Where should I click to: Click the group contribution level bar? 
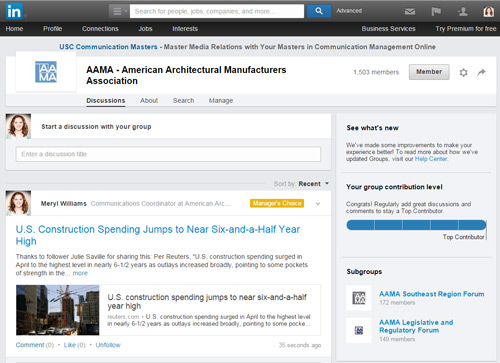pos(416,225)
